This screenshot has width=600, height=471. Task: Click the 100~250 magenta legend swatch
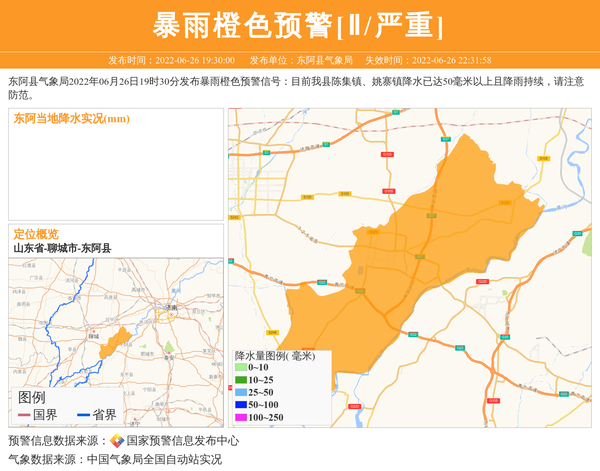(x=241, y=417)
